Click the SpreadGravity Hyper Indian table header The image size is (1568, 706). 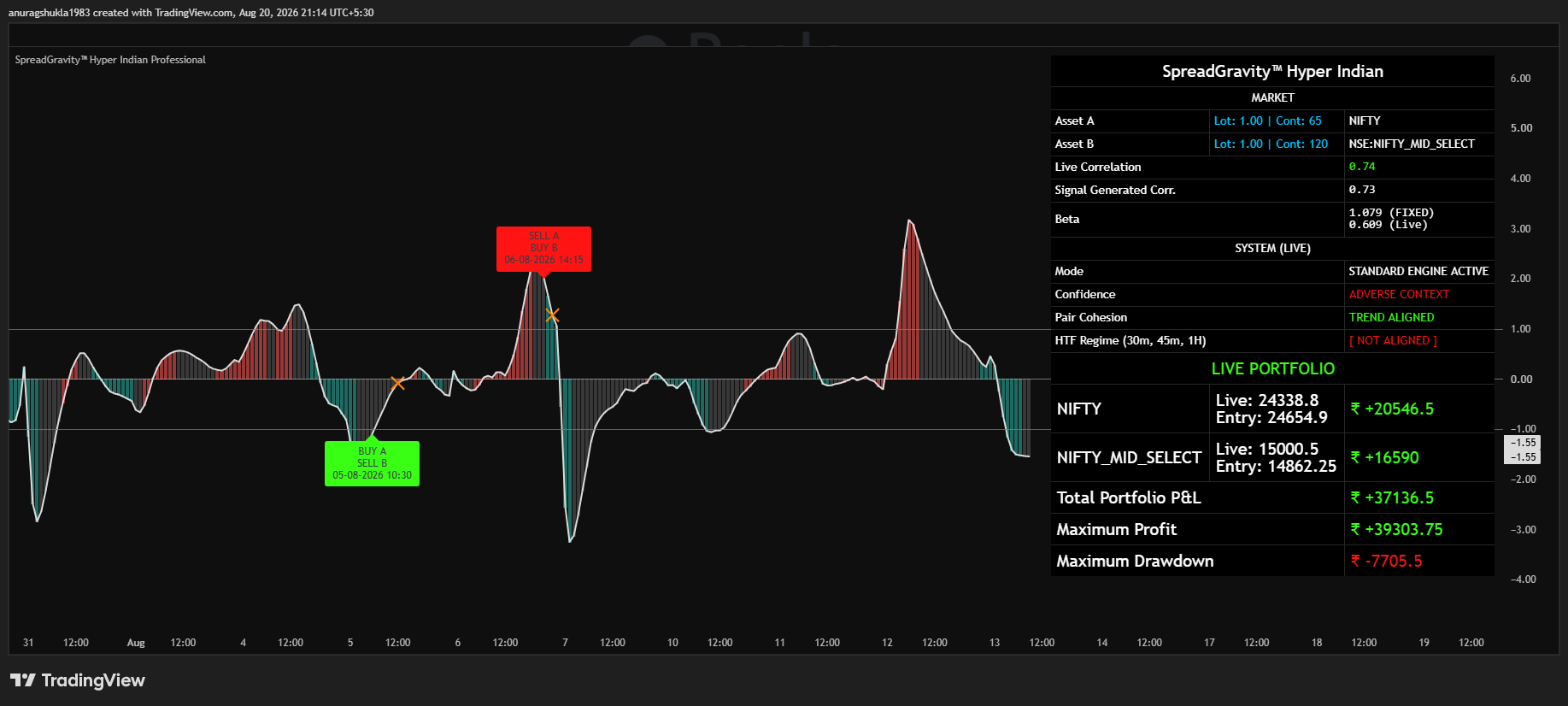1272,72
